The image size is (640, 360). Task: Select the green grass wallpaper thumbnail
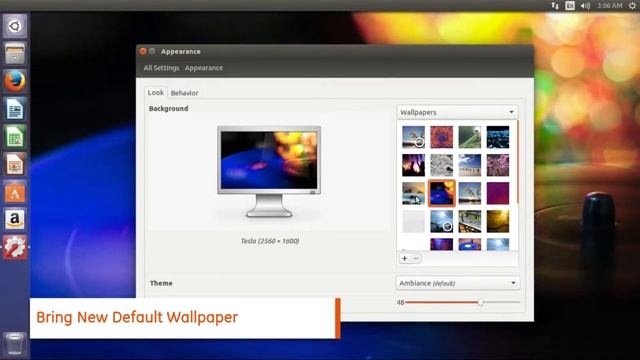tap(470, 137)
